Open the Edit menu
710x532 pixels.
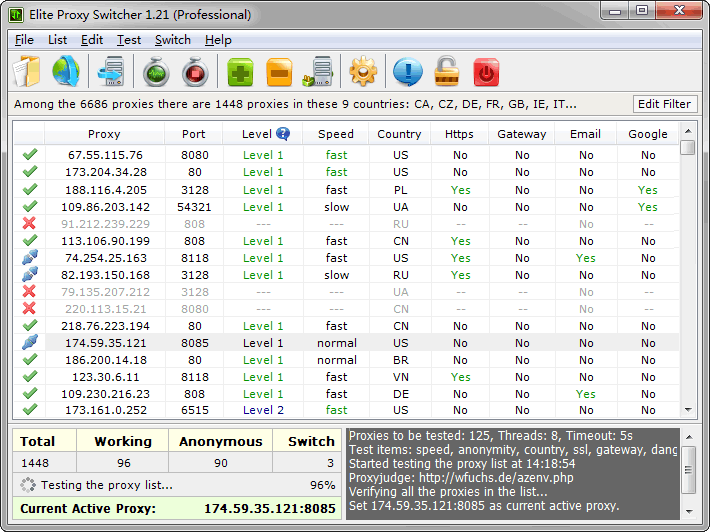(x=92, y=40)
